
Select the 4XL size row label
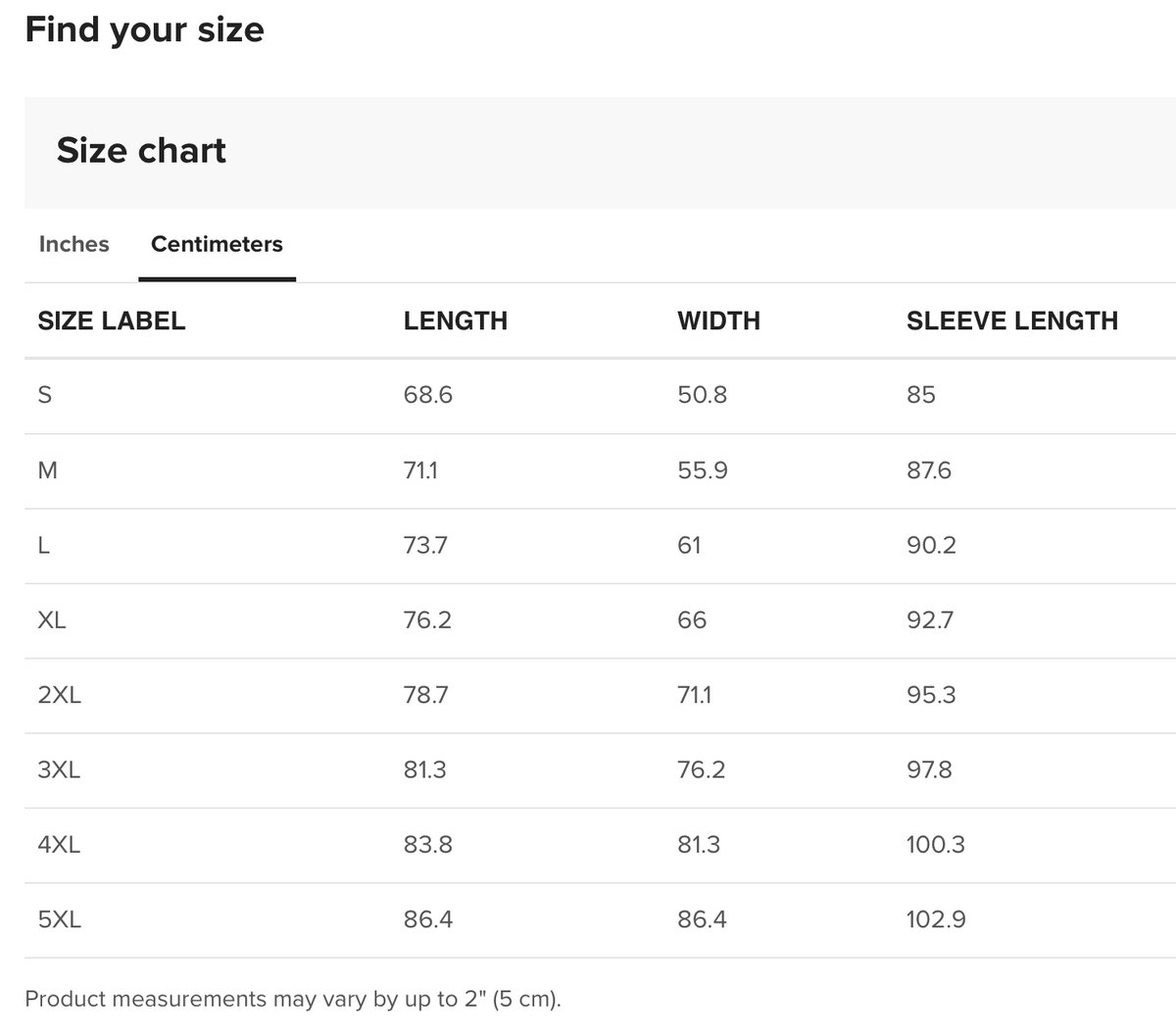click(x=59, y=844)
